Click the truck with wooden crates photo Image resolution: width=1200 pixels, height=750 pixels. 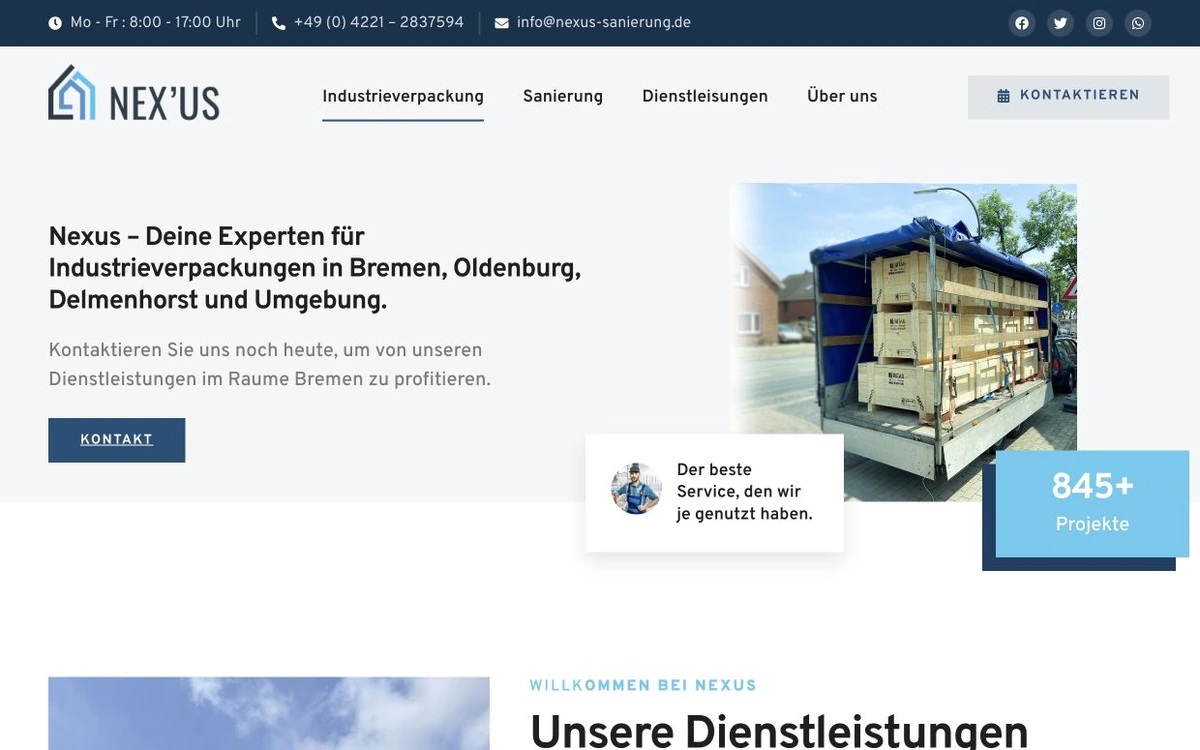[x=903, y=342]
